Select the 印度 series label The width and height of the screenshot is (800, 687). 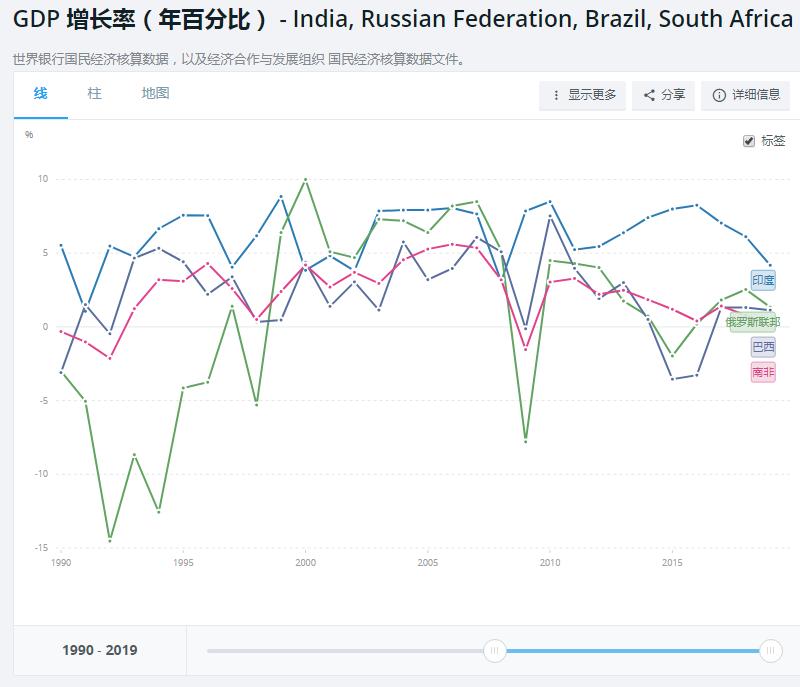coord(763,281)
